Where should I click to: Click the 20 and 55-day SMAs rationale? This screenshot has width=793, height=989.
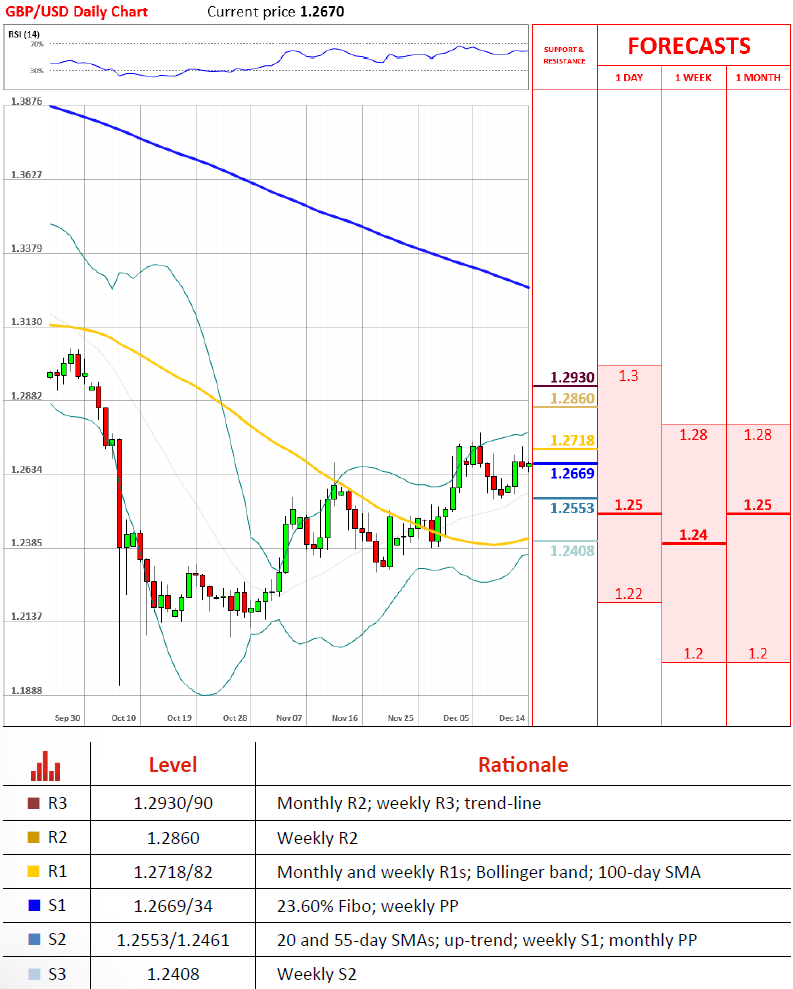[487, 940]
